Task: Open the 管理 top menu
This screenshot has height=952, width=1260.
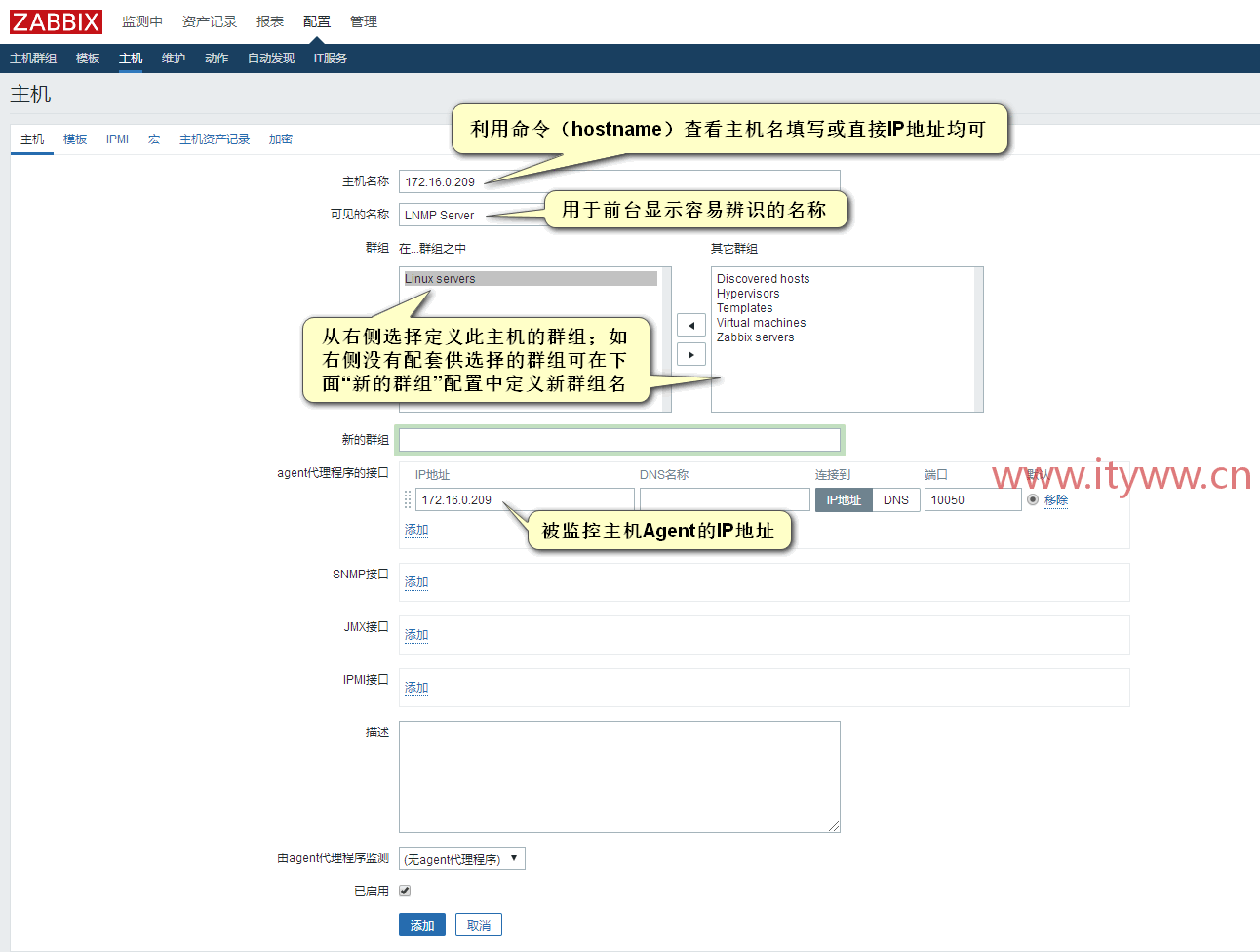Action: point(364,21)
